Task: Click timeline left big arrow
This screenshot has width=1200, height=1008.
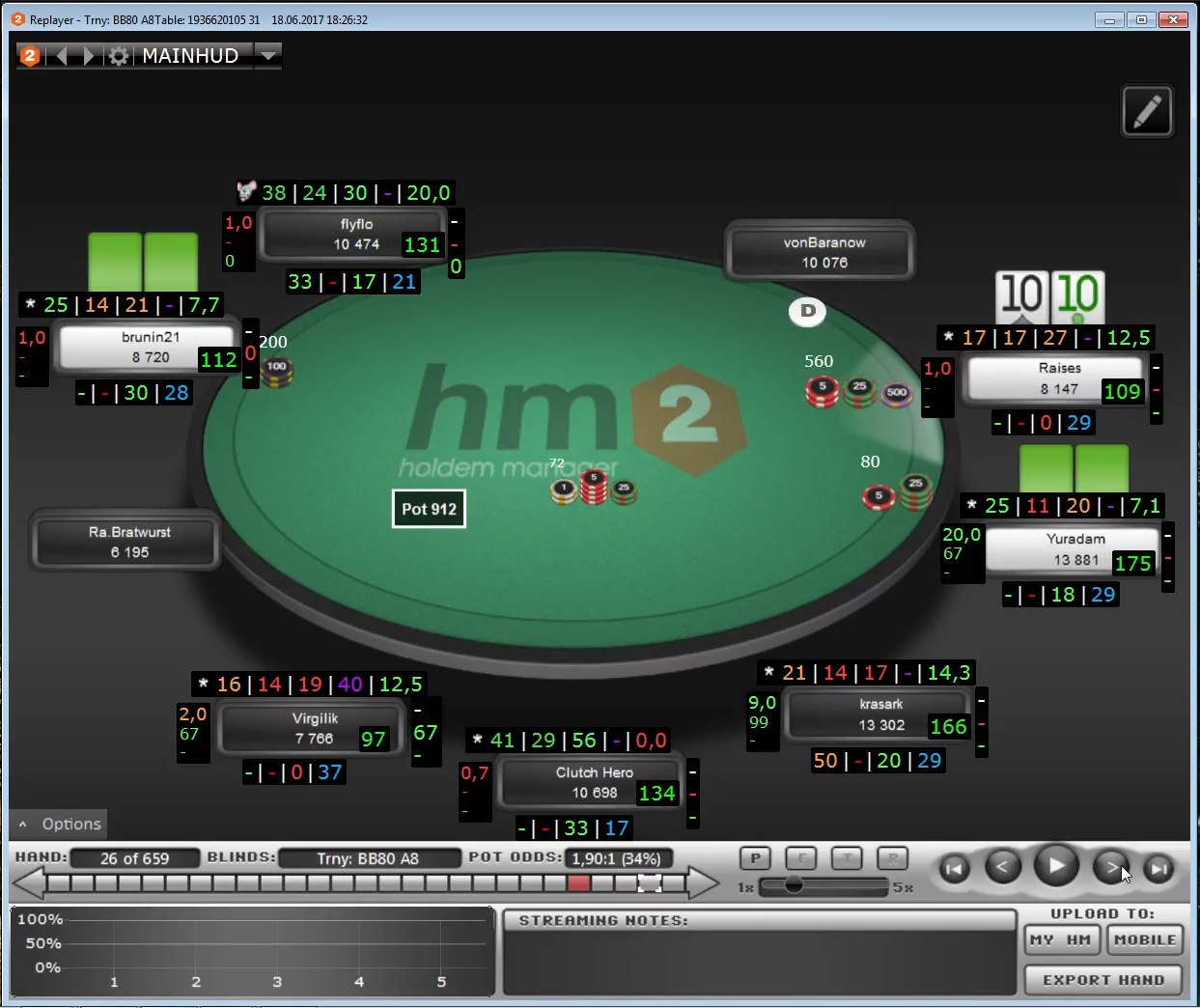Action: point(28,882)
